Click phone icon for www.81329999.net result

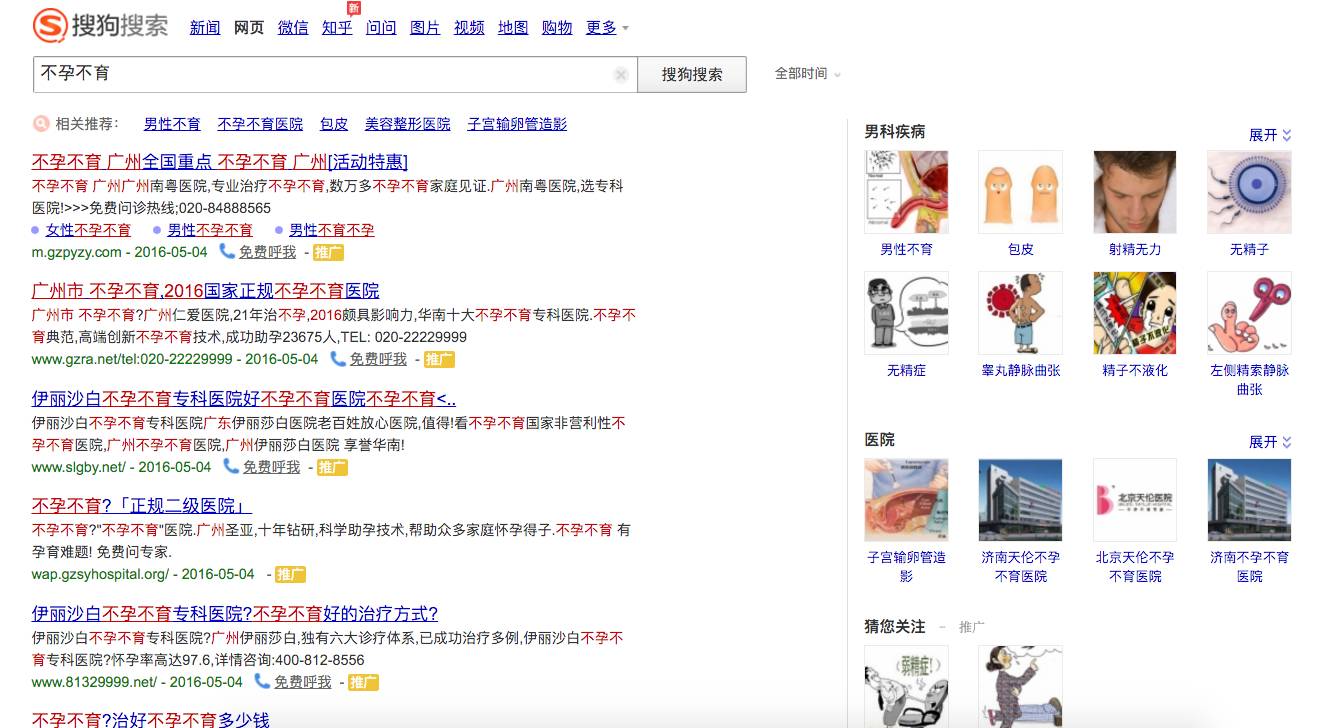[262, 681]
